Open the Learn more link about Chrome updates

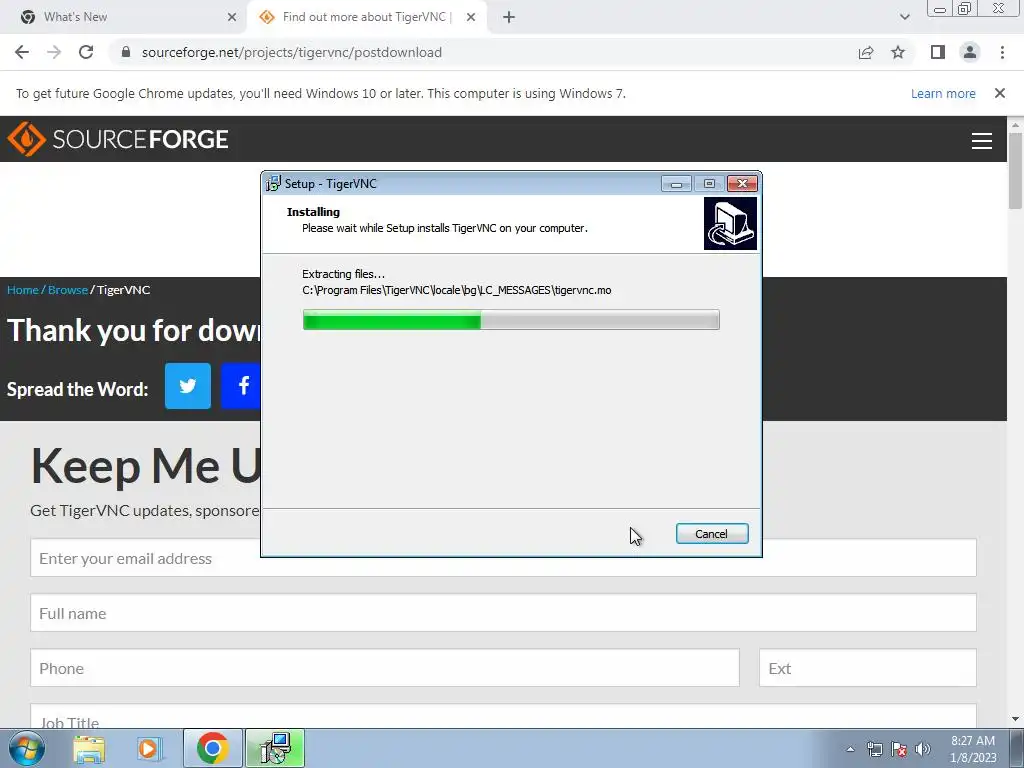943,93
